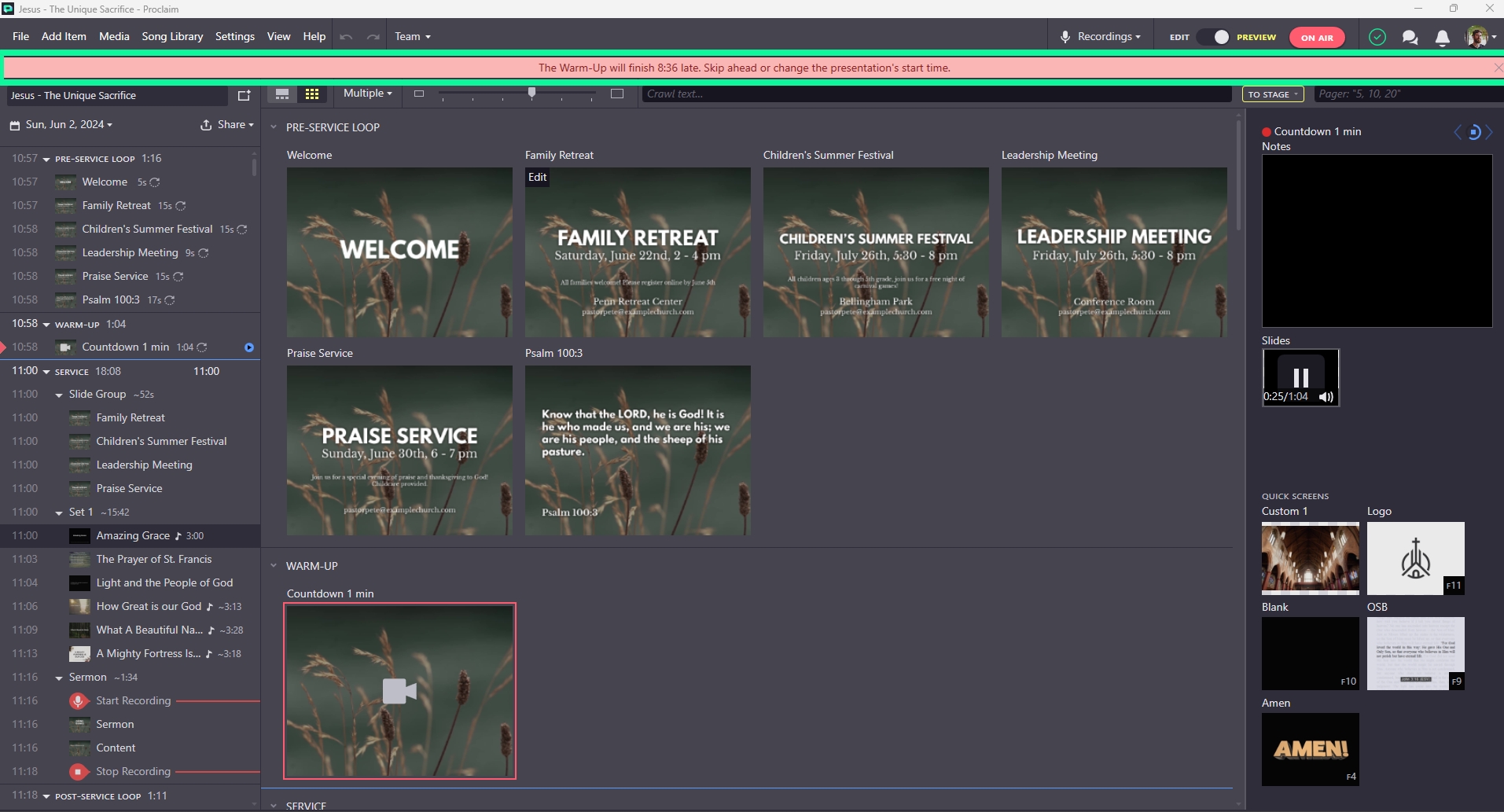This screenshot has height=812, width=1504.
Task: Open the Settings menu
Action: click(x=235, y=37)
